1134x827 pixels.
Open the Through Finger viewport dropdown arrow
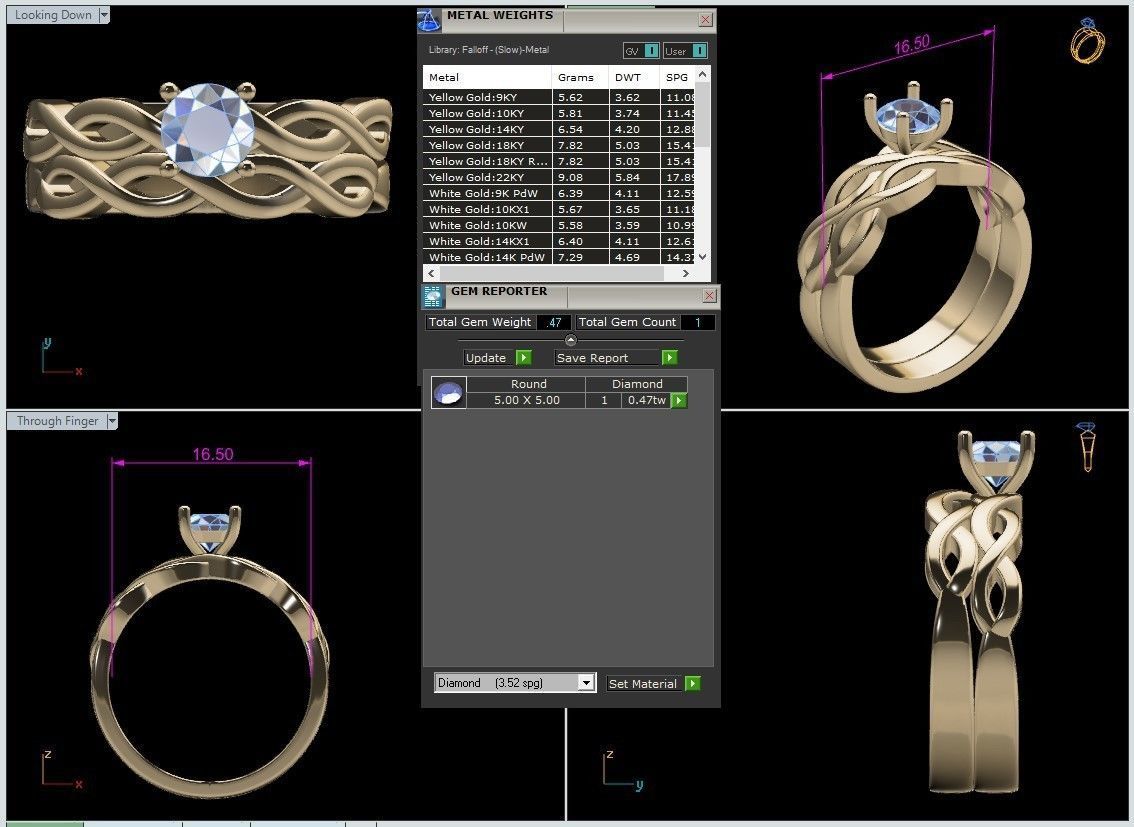(112, 421)
